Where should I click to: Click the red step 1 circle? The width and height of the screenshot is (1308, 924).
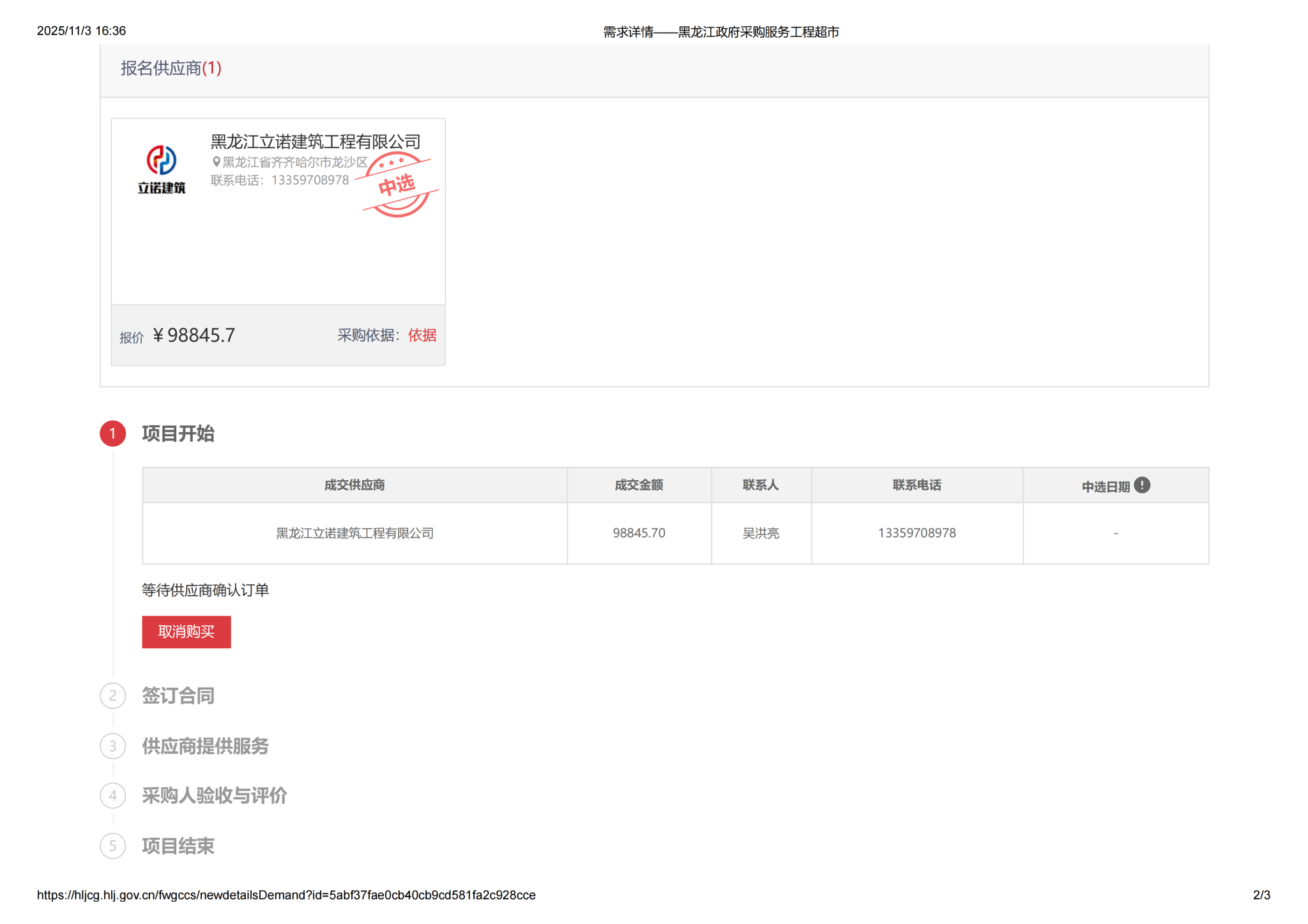[x=113, y=434]
